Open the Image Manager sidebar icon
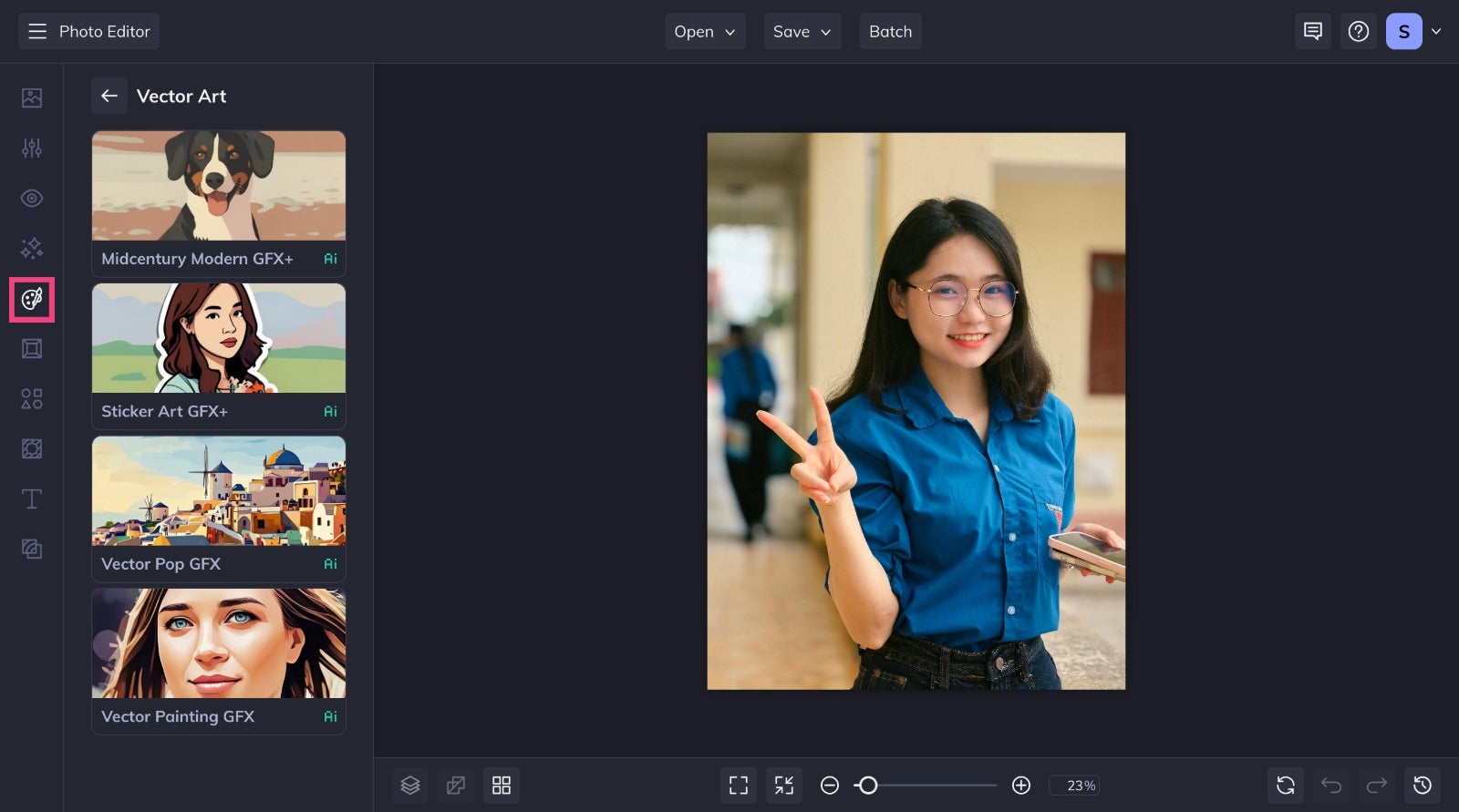Image resolution: width=1459 pixels, height=812 pixels. pos(32,98)
